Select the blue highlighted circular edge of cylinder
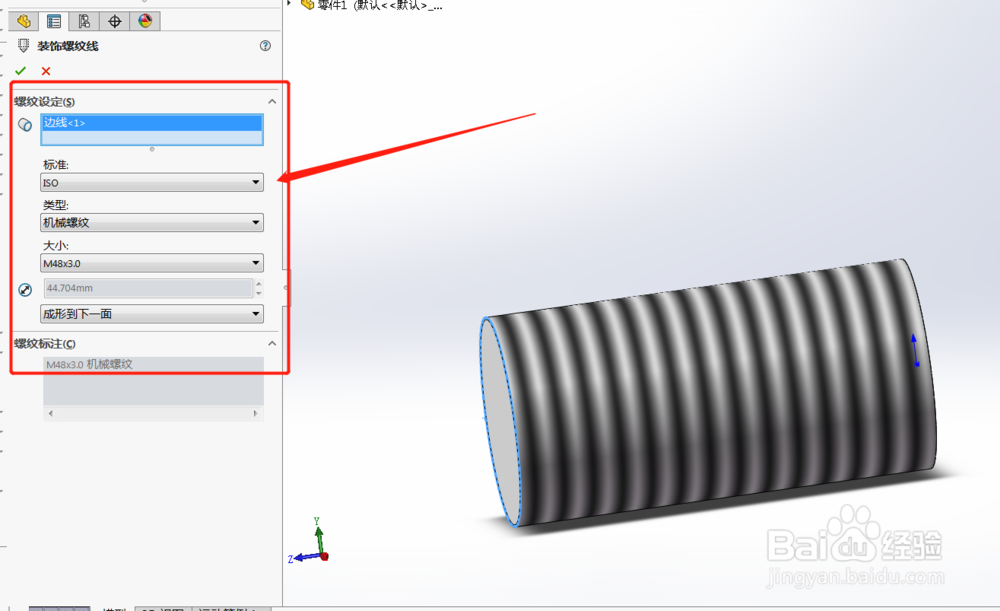1000x611 pixels. point(500,421)
